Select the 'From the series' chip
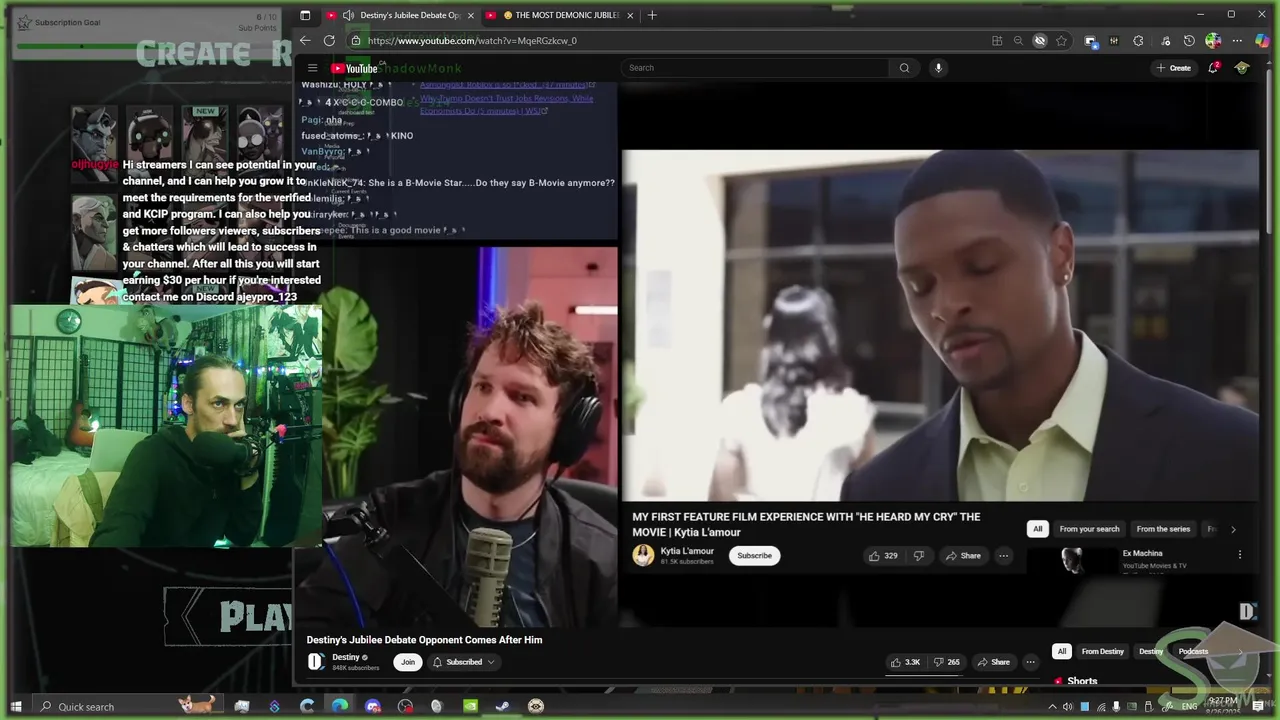 tap(1163, 529)
